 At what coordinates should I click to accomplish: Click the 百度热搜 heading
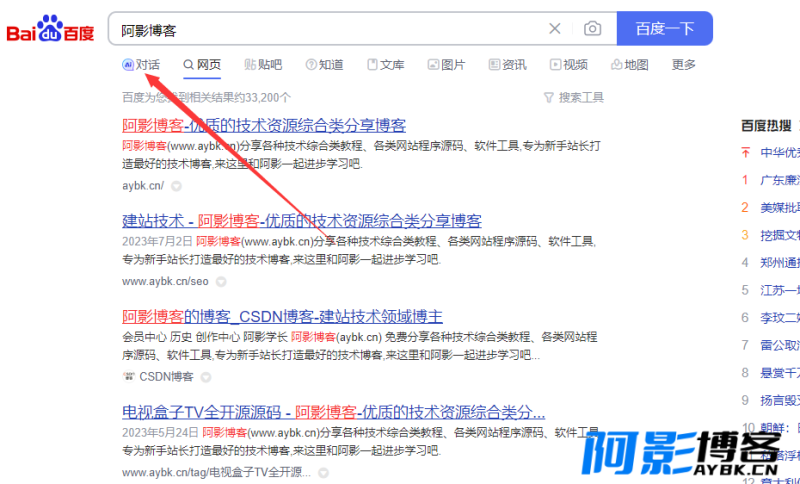(766, 126)
